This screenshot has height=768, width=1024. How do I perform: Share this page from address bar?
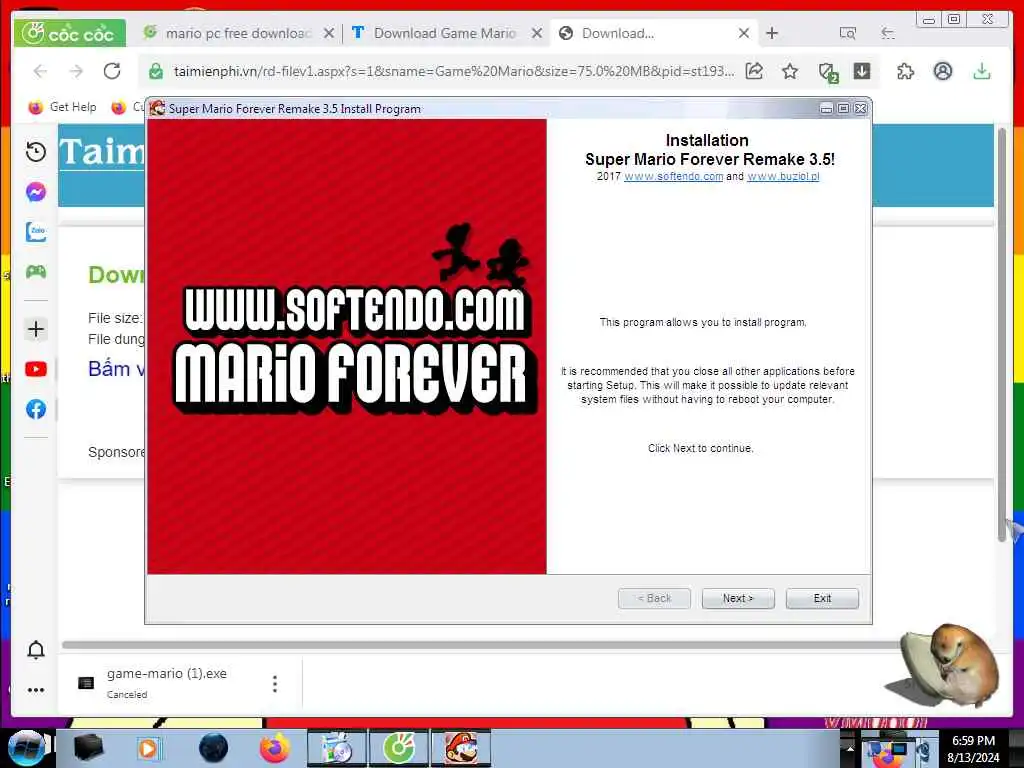pyautogui.click(x=754, y=71)
